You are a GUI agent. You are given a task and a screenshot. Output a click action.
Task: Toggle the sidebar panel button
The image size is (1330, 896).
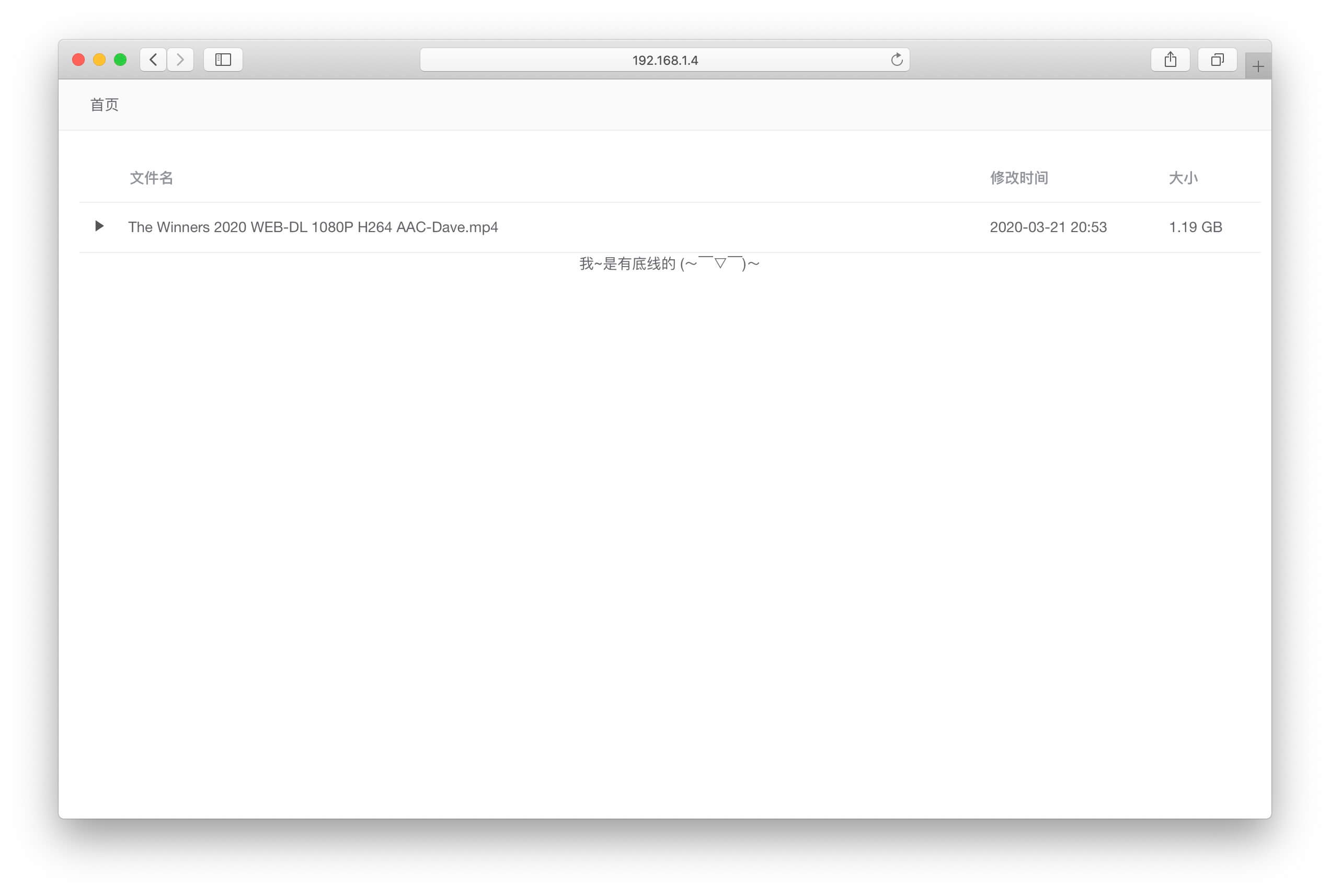[223, 60]
